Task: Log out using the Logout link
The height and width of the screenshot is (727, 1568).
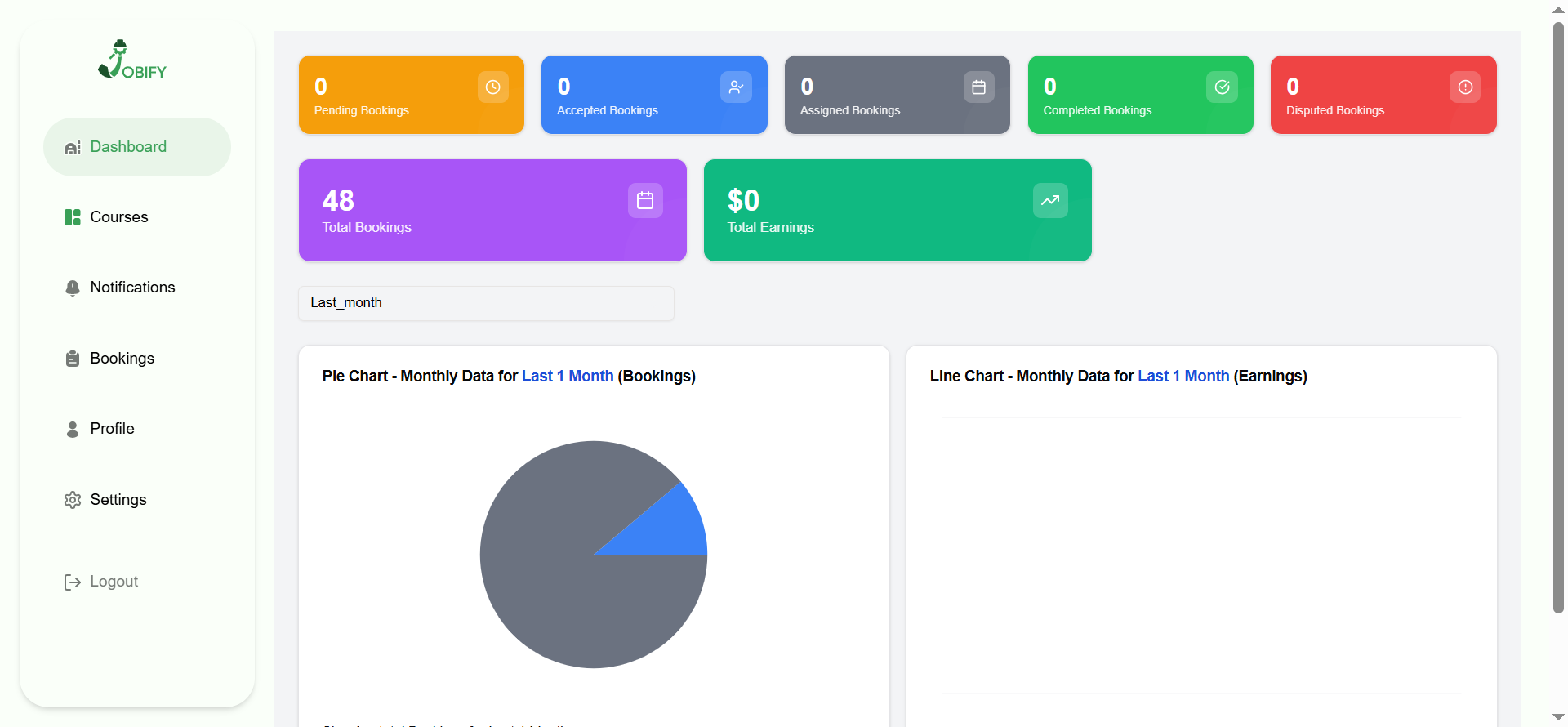Action: click(x=114, y=582)
